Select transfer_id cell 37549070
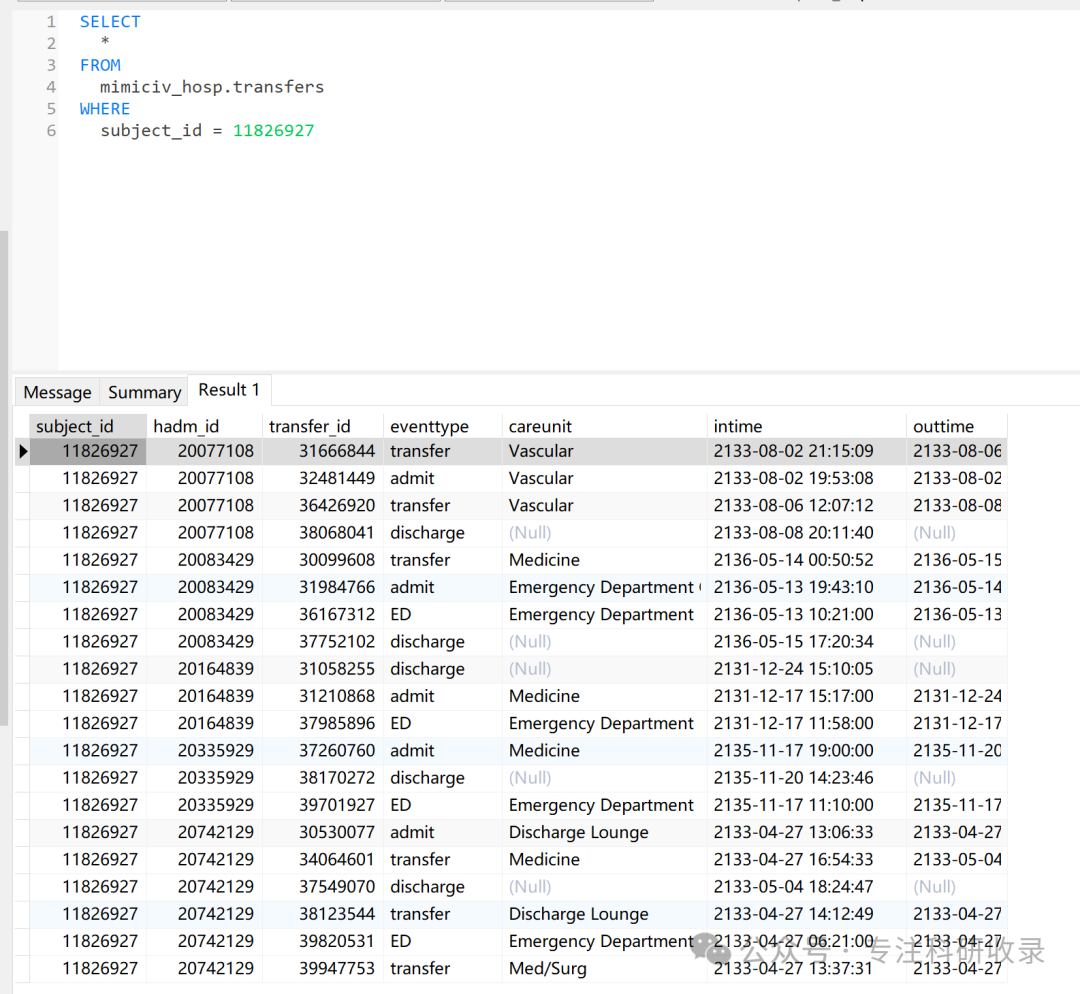Image resolution: width=1080 pixels, height=994 pixels. (x=322, y=887)
